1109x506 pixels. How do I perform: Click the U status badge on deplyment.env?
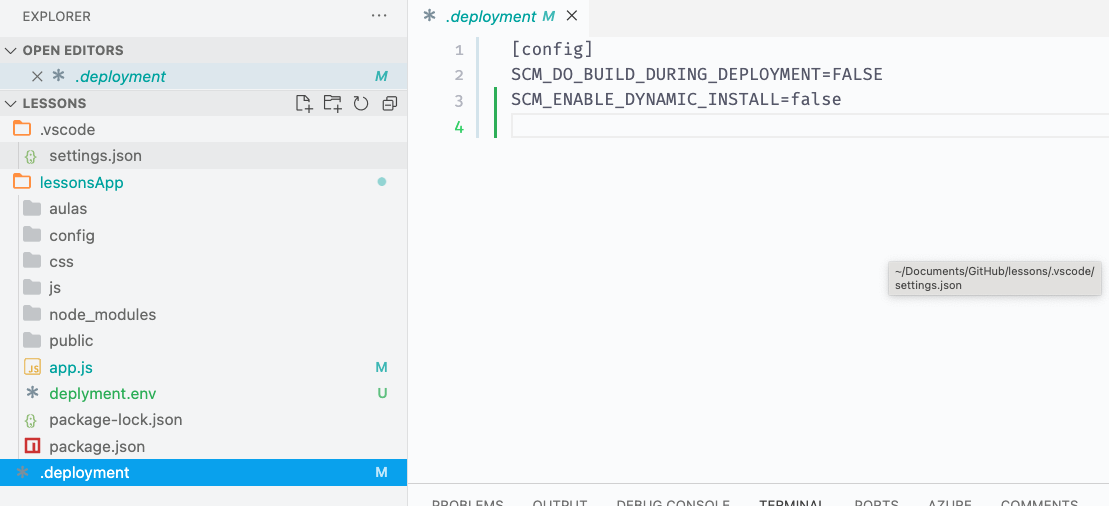(x=382, y=393)
